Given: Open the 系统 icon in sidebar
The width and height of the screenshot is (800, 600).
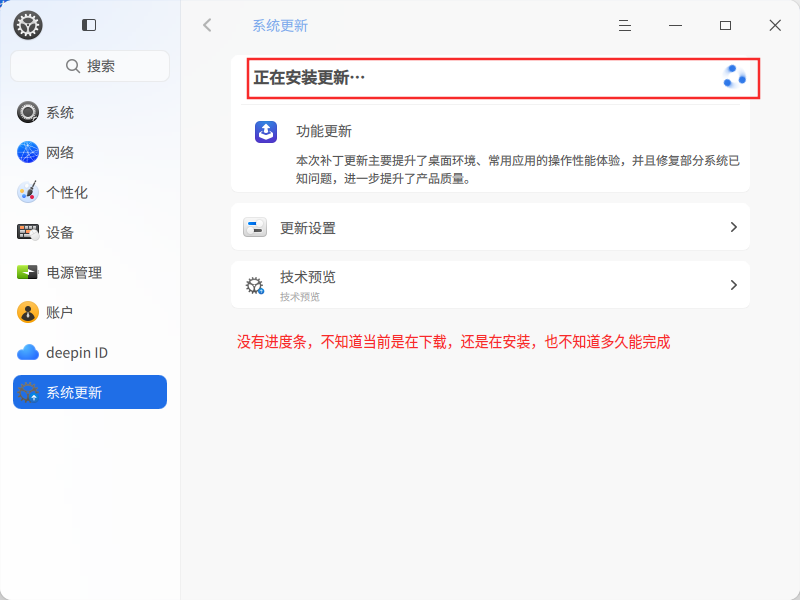Looking at the screenshot, I should click(x=28, y=112).
